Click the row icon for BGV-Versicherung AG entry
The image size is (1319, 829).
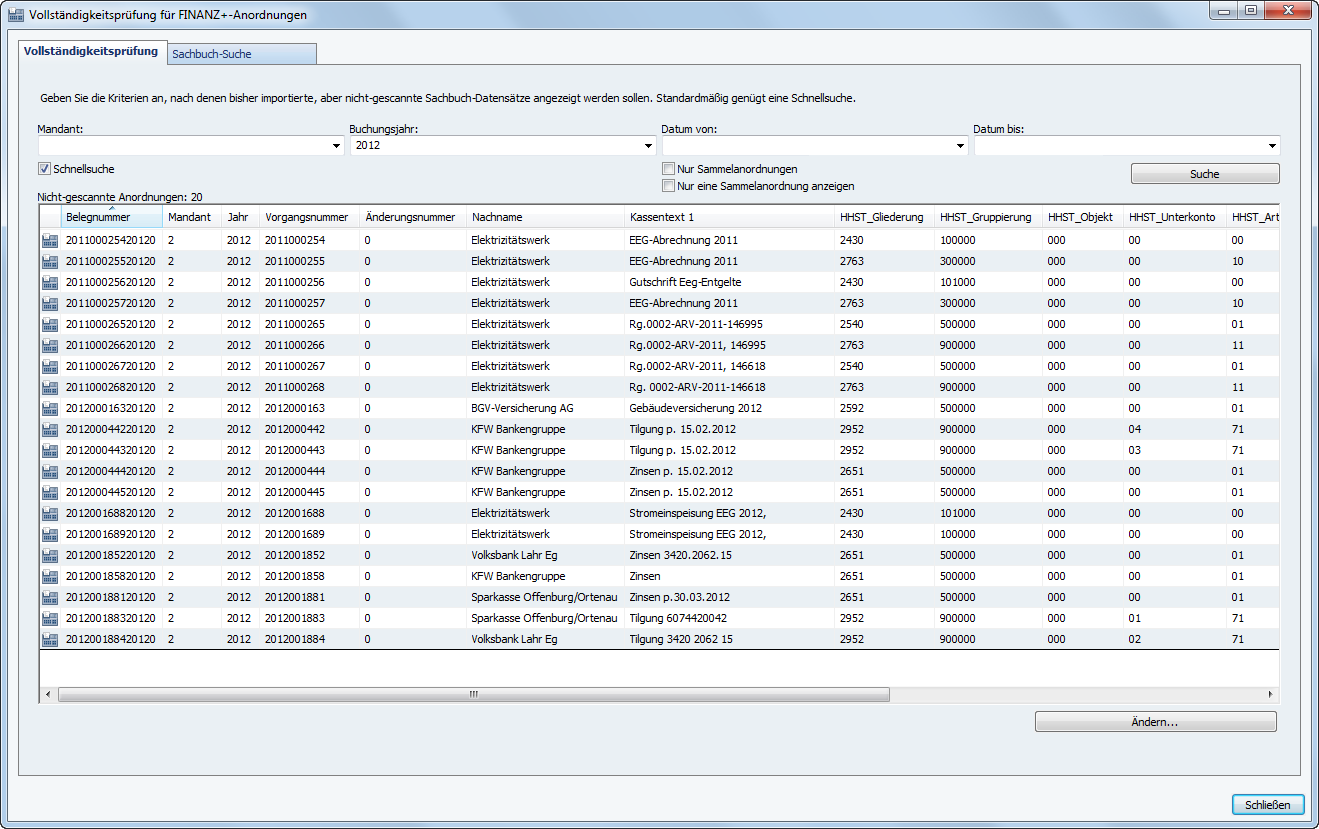(50, 408)
